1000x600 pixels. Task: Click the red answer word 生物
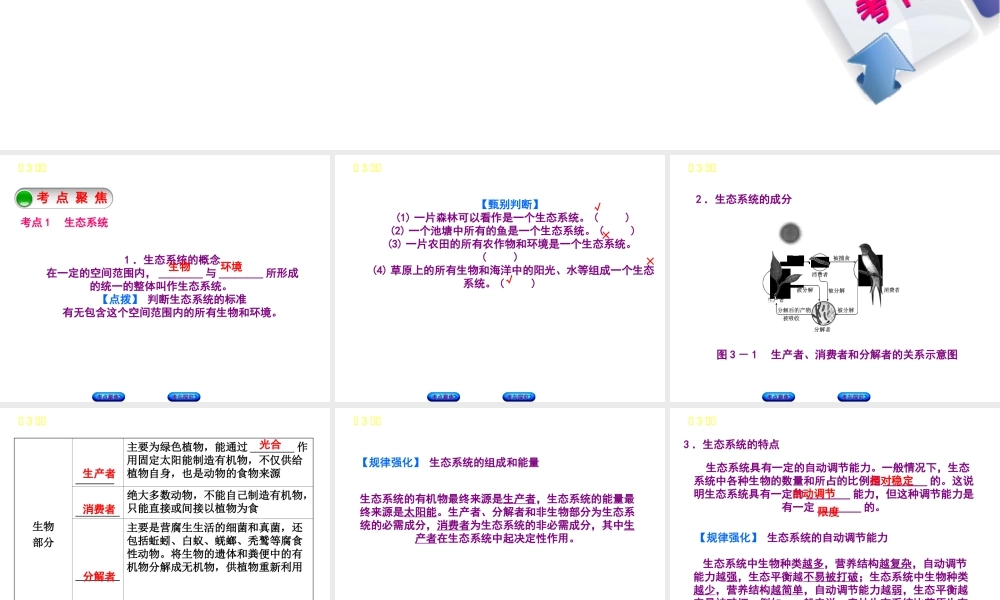(x=179, y=267)
